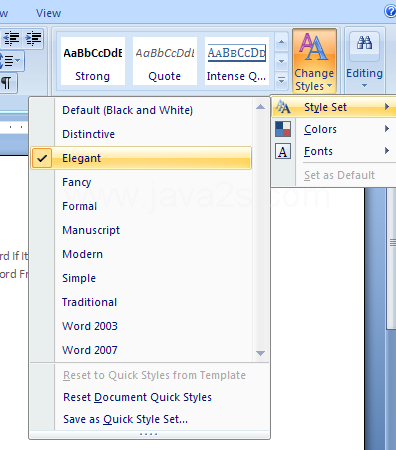396x450 pixels.
Task: Click the Style Set icon
Action: pyautogui.click(x=283, y=107)
